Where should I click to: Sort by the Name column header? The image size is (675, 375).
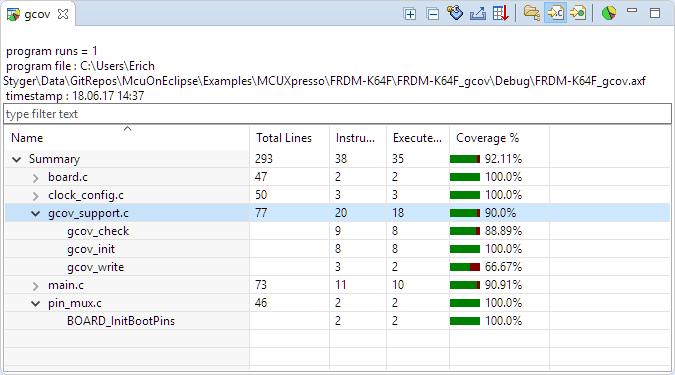[127, 138]
